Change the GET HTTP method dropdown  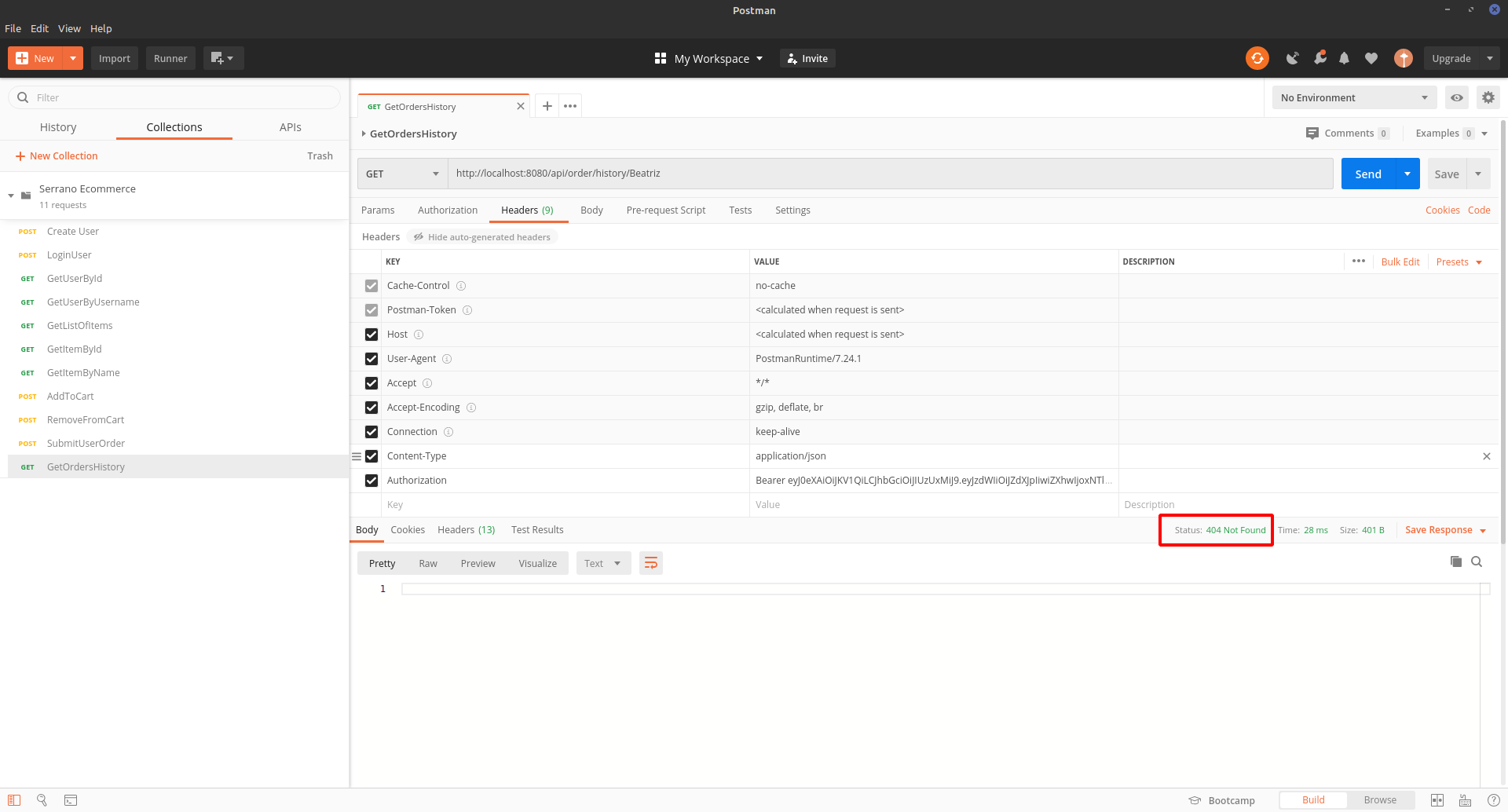pyautogui.click(x=402, y=174)
